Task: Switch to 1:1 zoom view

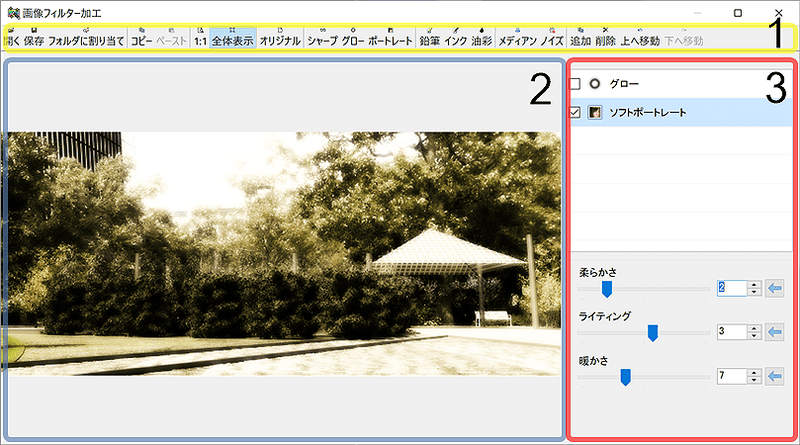Action: tap(201, 38)
